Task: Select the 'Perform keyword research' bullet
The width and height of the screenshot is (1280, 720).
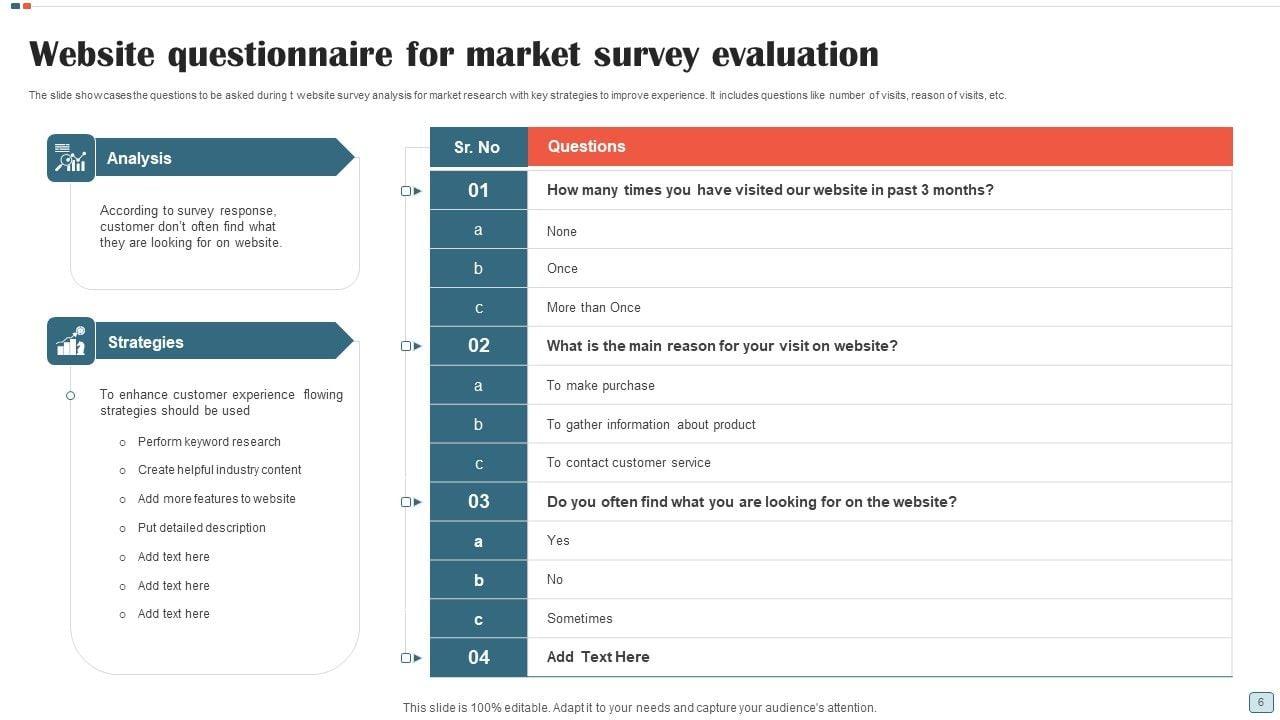Action: click(209, 442)
